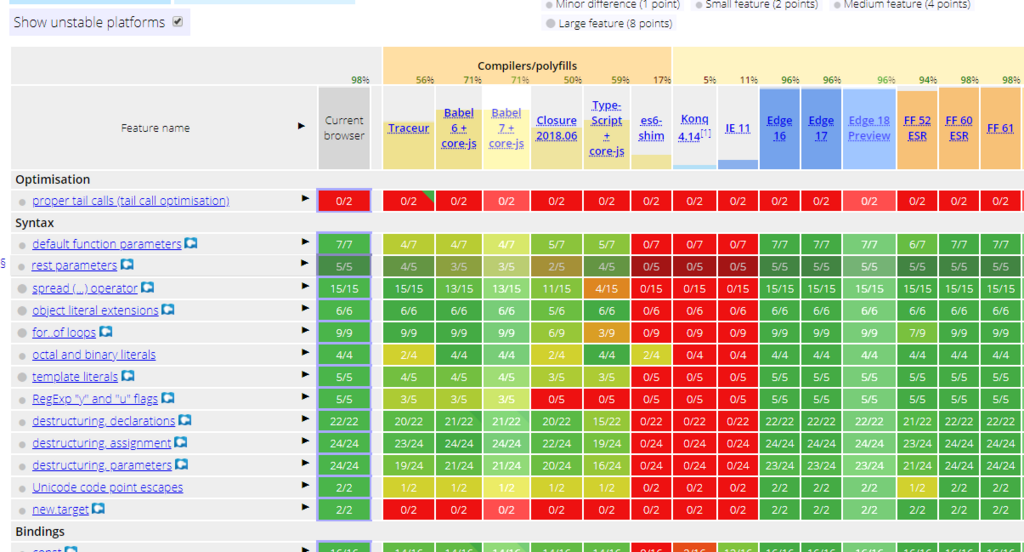Expand new.target subtests arrow

click(305, 507)
